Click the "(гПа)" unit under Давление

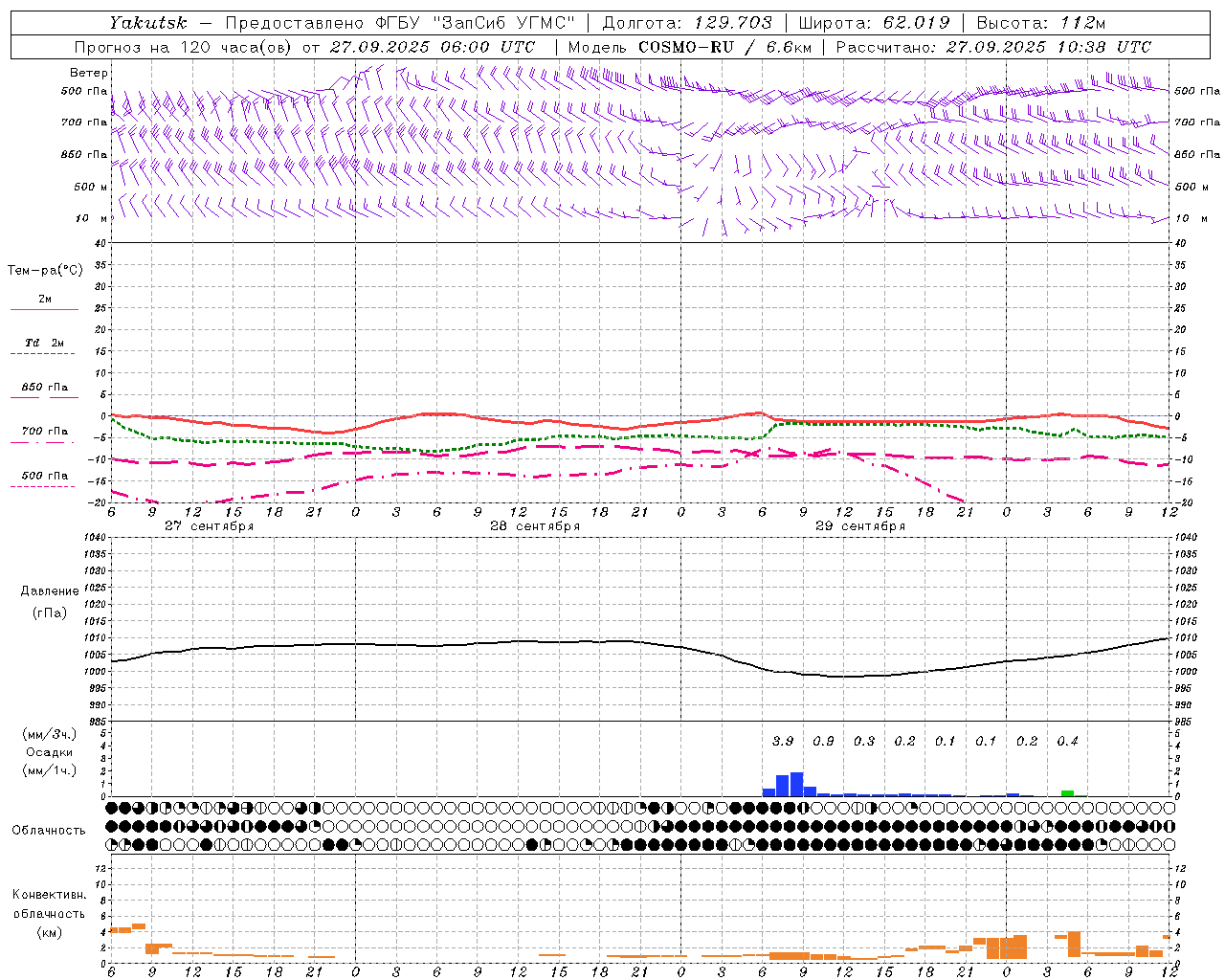[50, 613]
